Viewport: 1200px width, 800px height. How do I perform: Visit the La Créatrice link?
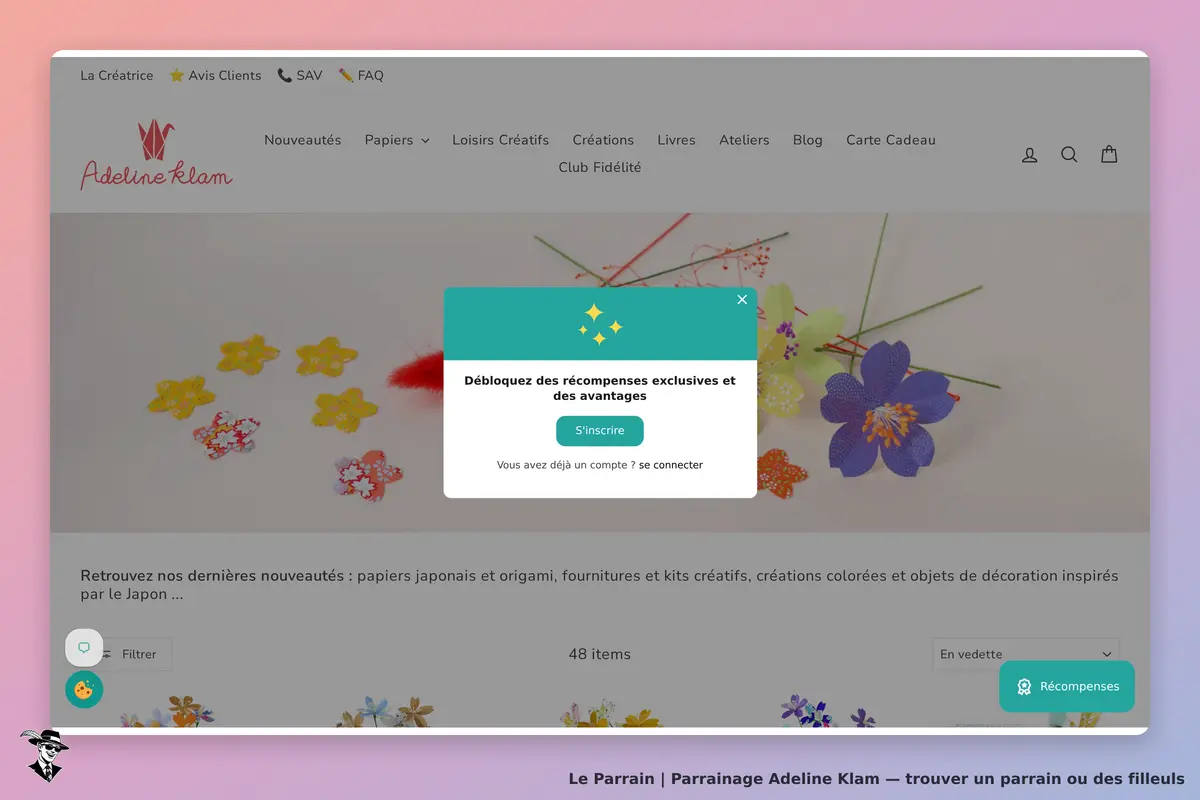[x=117, y=75]
